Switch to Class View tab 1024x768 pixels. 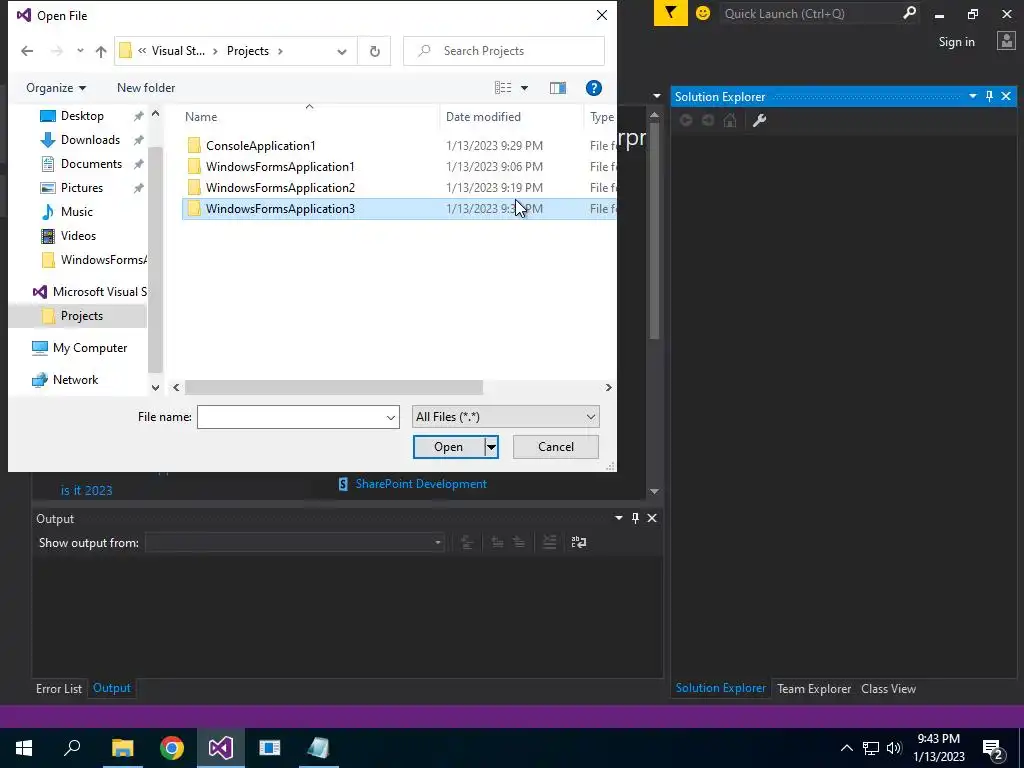click(x=888, y=689)
